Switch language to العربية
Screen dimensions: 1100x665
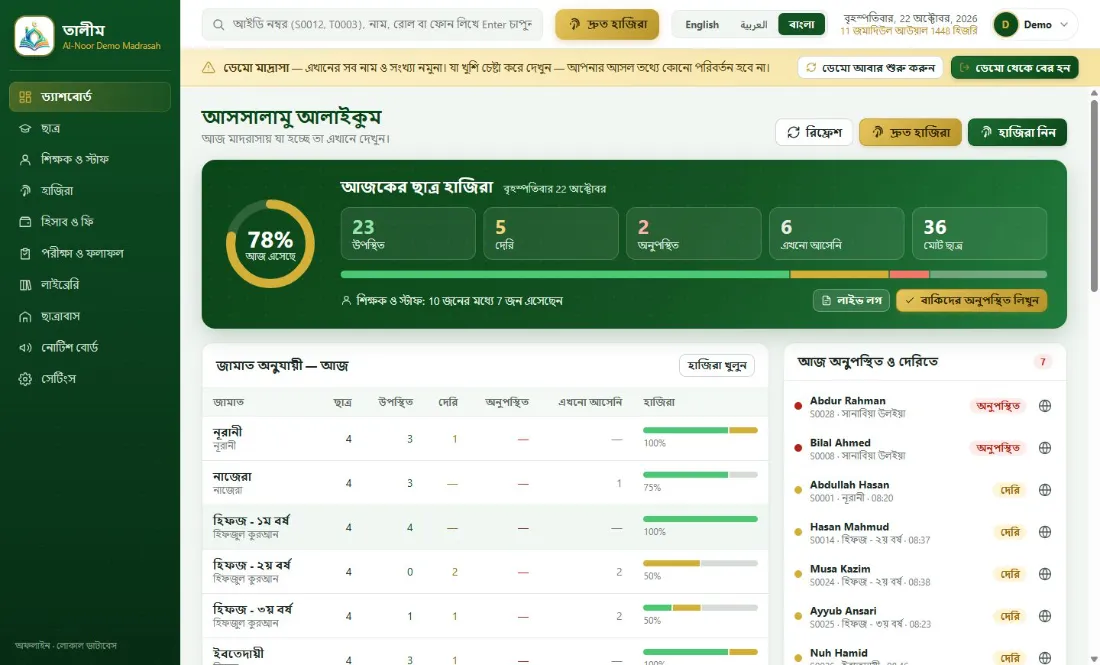(x=753, y=25)
